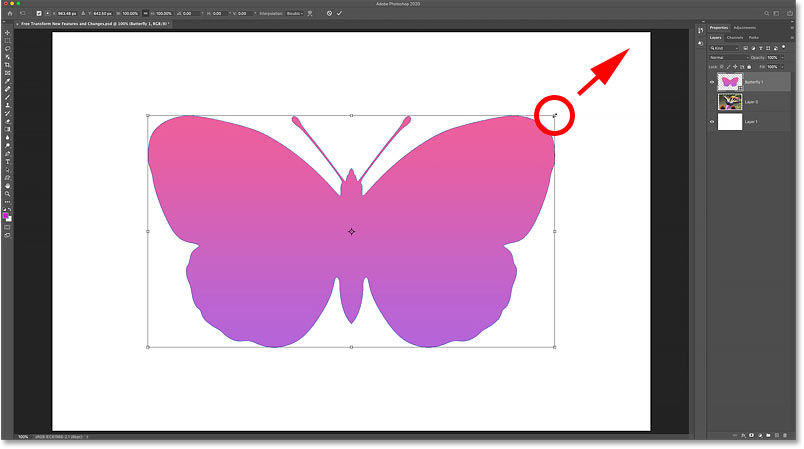Image resolution: width=804 pixels, height=449 pixels.
Task: Select the Shape tool
Action: (8, 178)
